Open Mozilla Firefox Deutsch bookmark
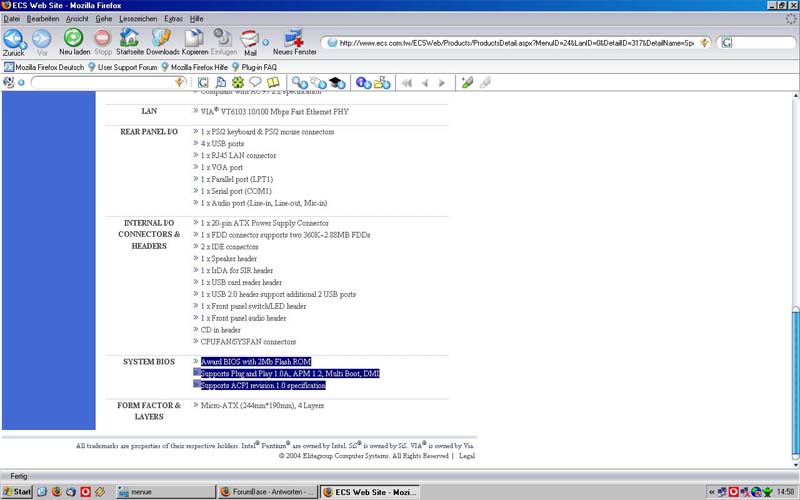The image size is (800, 500). (44, 67)
